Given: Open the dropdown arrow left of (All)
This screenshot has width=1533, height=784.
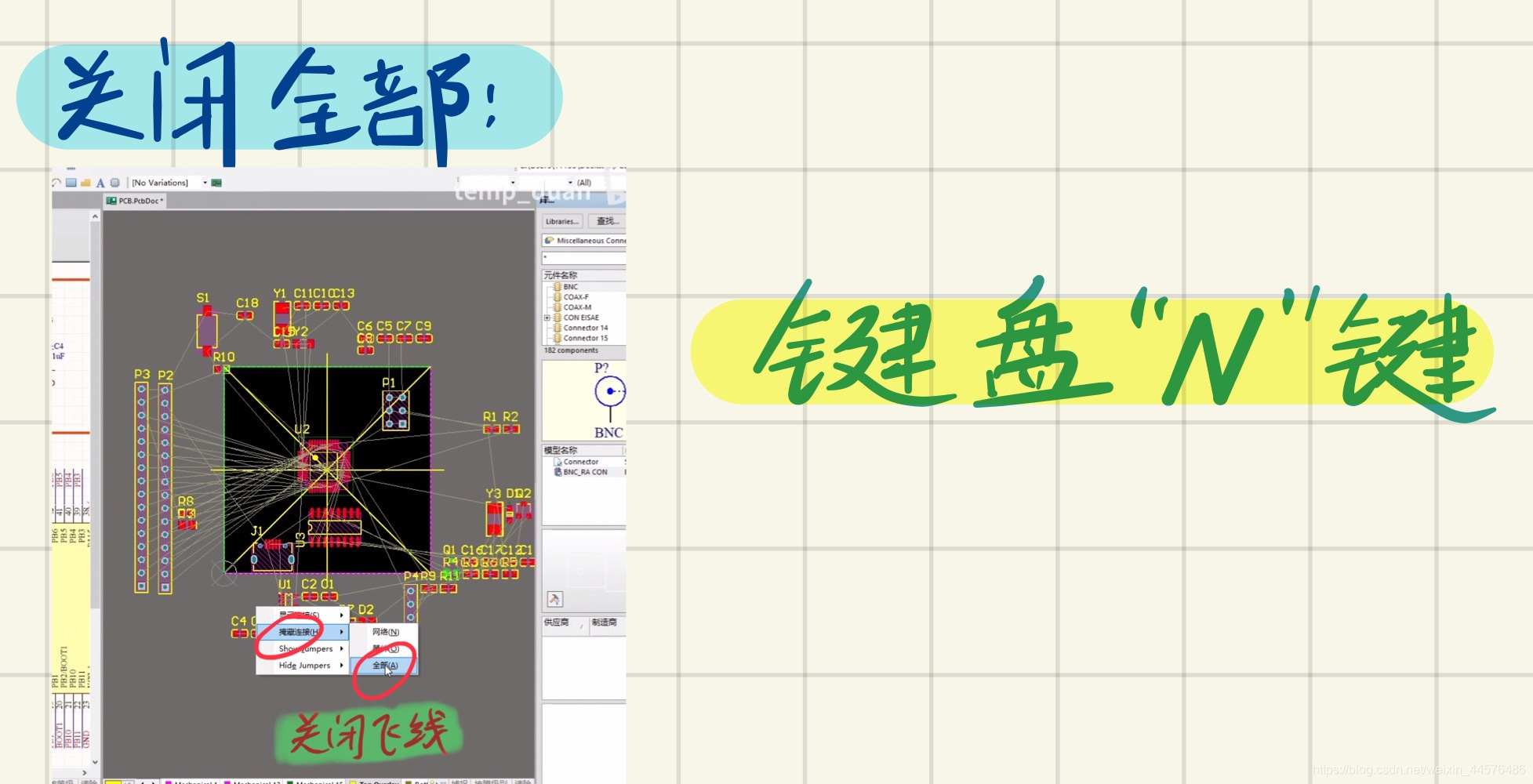Looking at the screenshot, I should click(x=570, y=183).
